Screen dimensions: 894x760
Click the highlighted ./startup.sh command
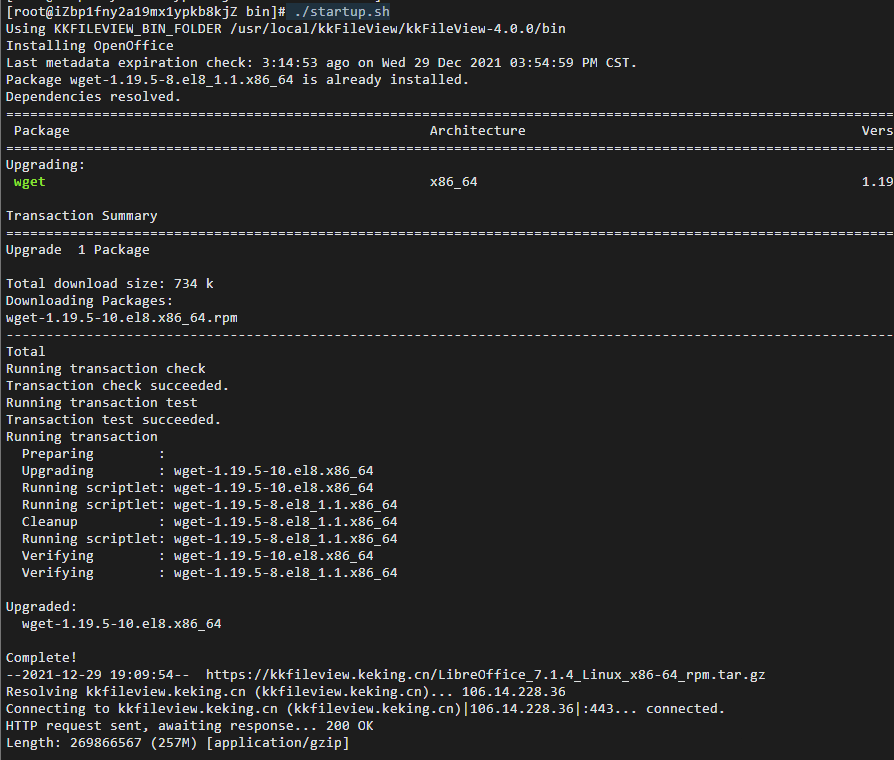tap(343, 11)
